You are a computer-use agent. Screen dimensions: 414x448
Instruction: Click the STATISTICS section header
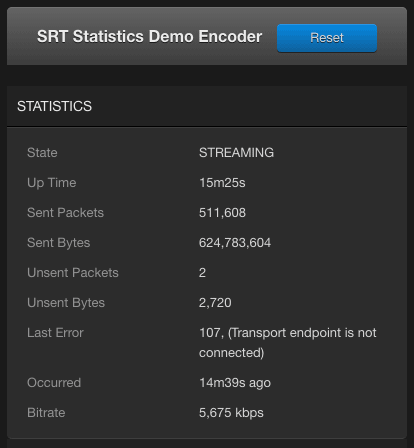pos(54,106)
